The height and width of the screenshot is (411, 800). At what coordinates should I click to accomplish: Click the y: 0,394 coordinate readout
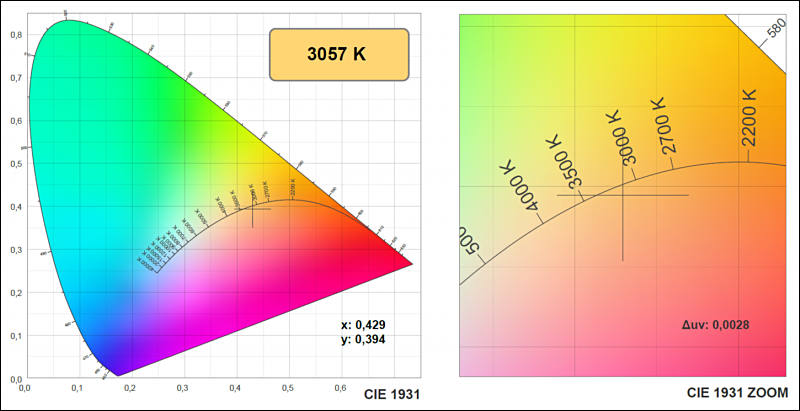(363, 339)
